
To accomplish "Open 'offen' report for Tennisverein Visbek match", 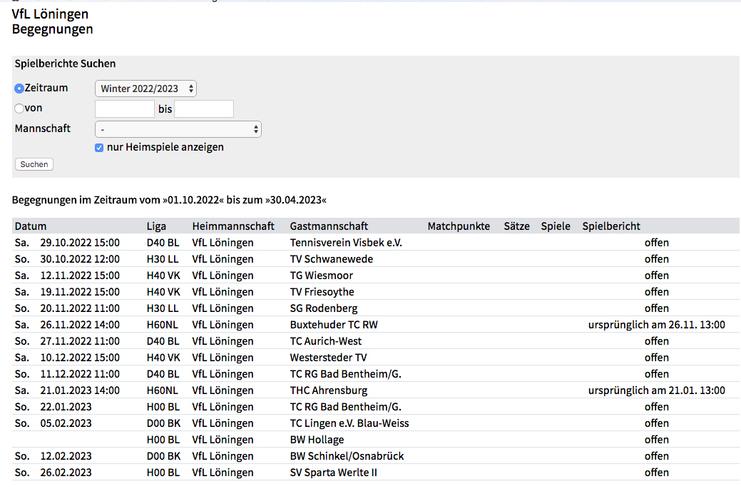I will pyautogui.click(x=656, y=243).
